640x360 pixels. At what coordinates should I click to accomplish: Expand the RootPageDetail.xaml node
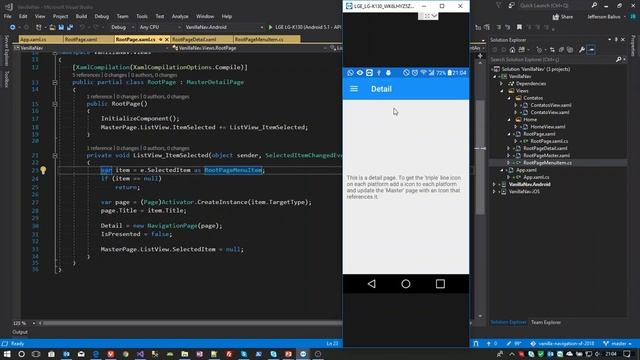click(509, 148)
